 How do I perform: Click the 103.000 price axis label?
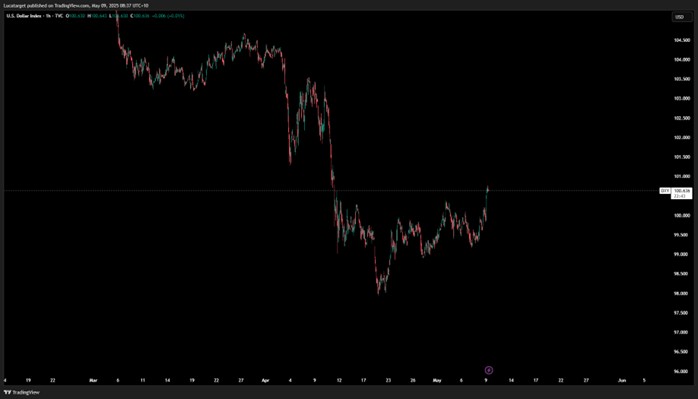pyautogui.click(x=681, y=98)
